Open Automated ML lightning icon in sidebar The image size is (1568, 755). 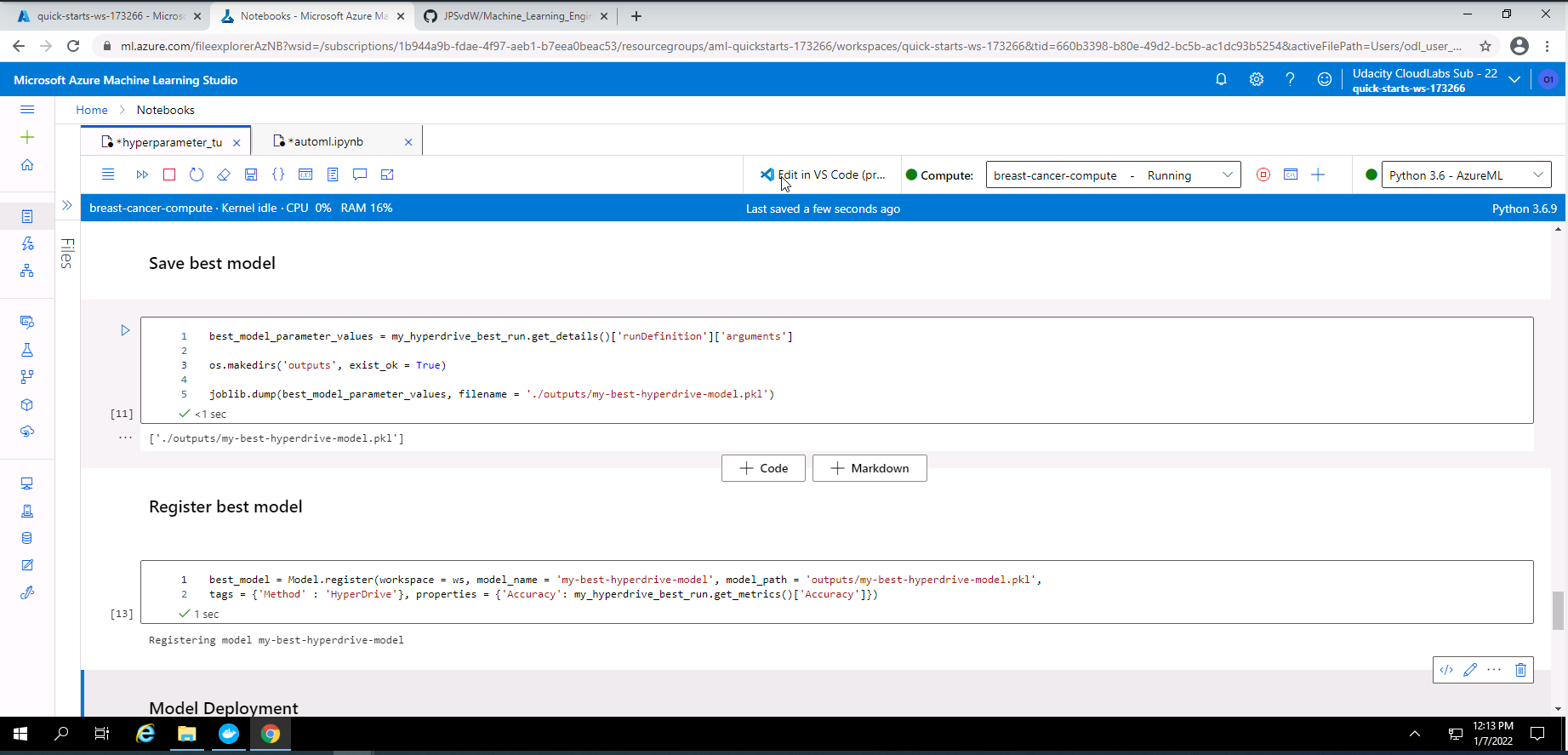coord(27,243)
